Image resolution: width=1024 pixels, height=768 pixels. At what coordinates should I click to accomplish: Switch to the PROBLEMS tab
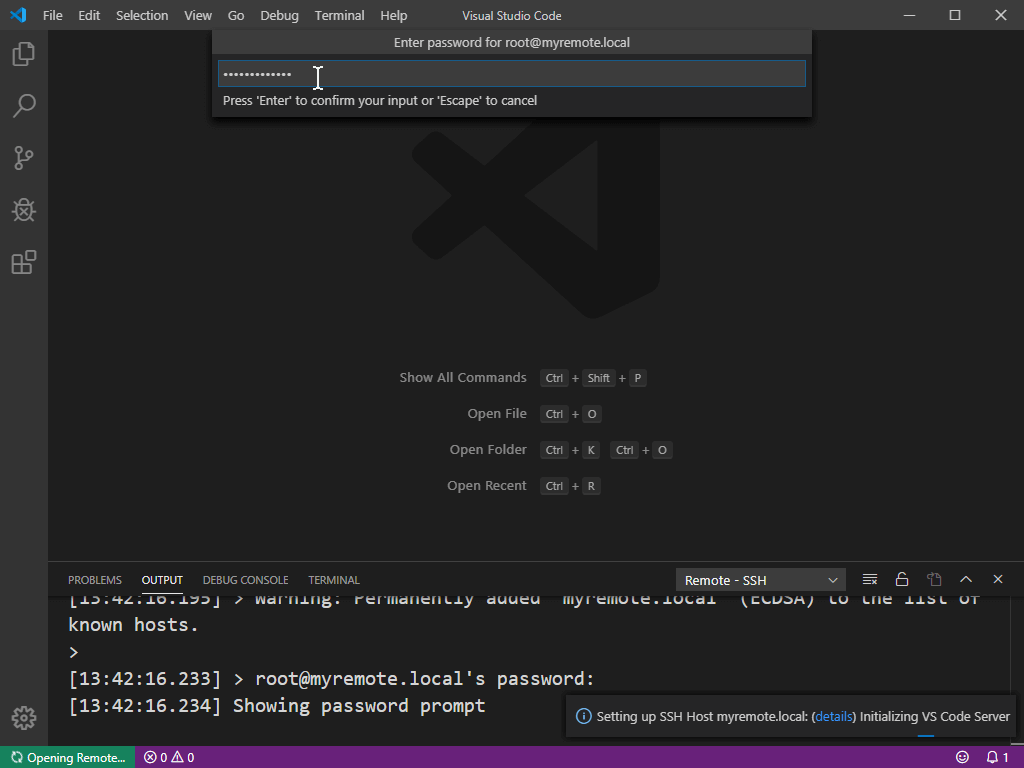pos(94,580)
